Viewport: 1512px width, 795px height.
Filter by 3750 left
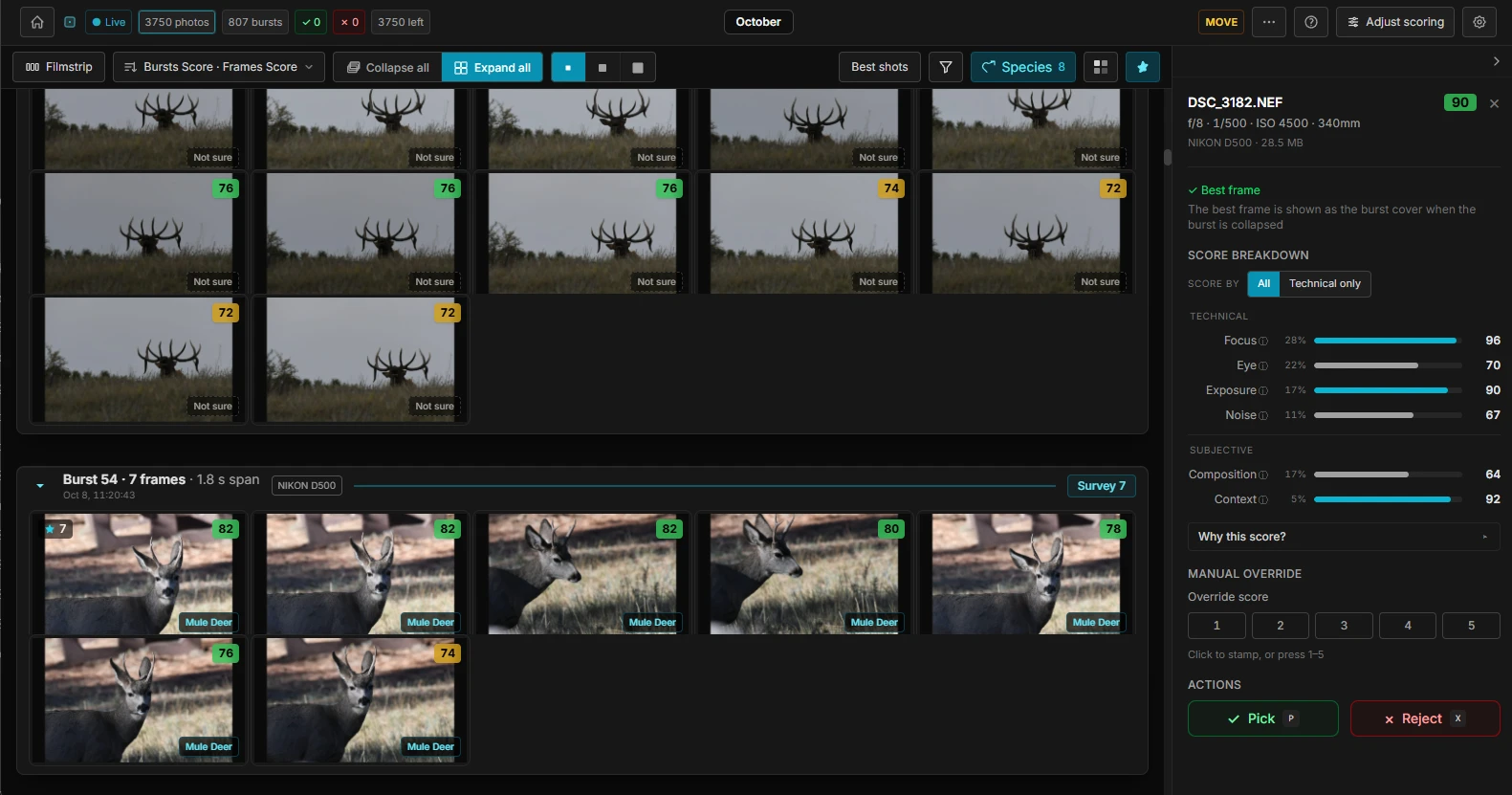(401, 22)
